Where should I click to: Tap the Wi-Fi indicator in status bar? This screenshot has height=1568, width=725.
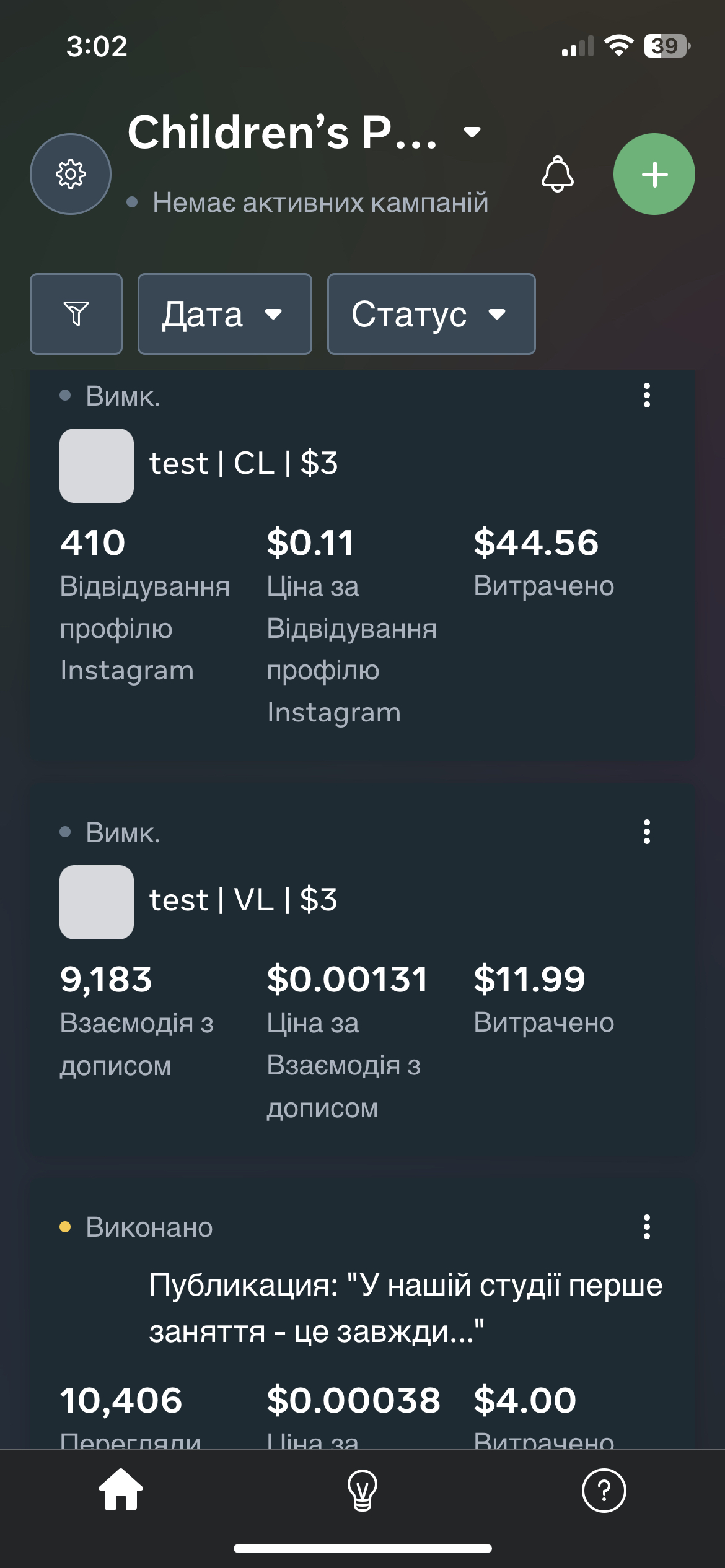(620, 44)
